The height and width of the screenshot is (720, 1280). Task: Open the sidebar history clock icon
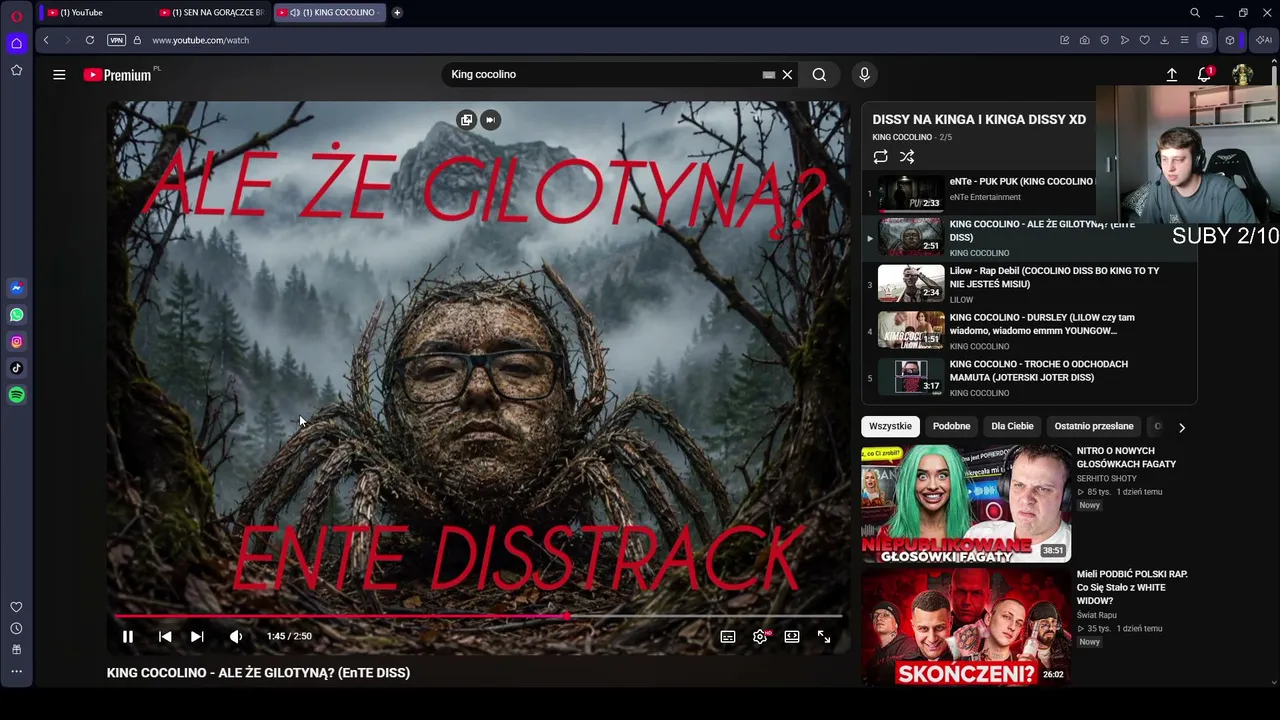pos(16,628)
